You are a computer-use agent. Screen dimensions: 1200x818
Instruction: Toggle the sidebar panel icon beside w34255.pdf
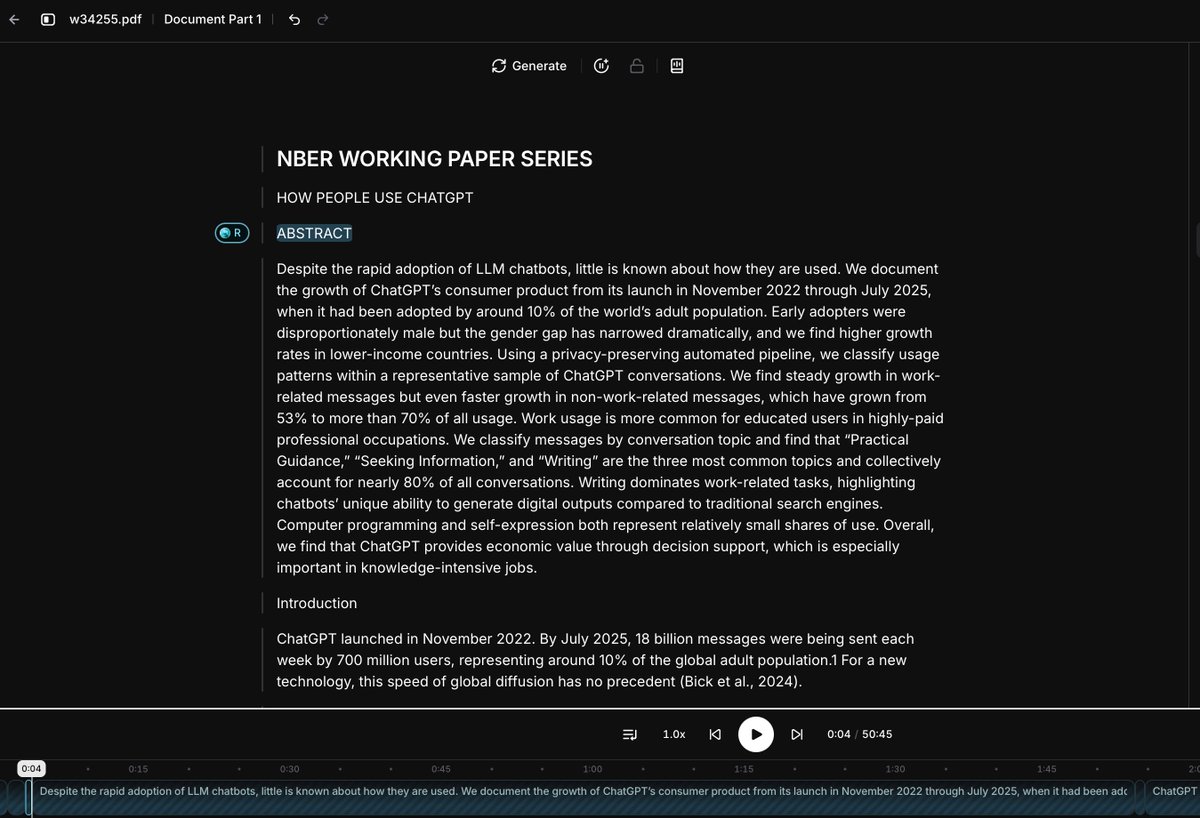point(48,19)
